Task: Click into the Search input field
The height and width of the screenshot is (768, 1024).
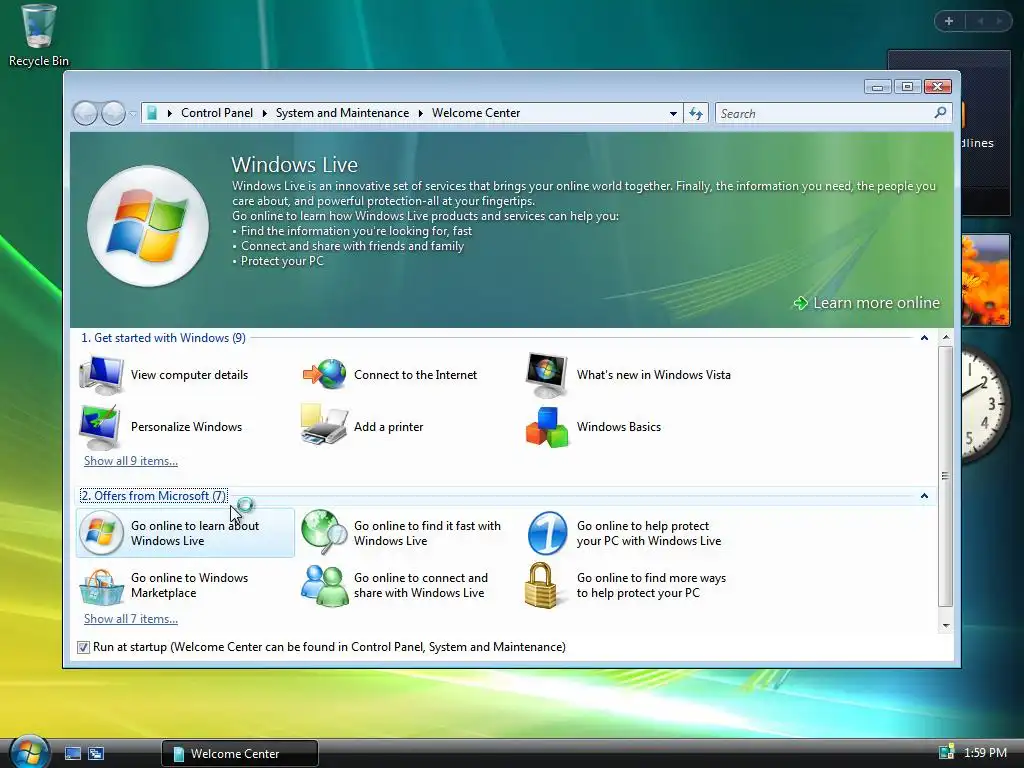Action: pyautogui.click(x=825, y=114)
